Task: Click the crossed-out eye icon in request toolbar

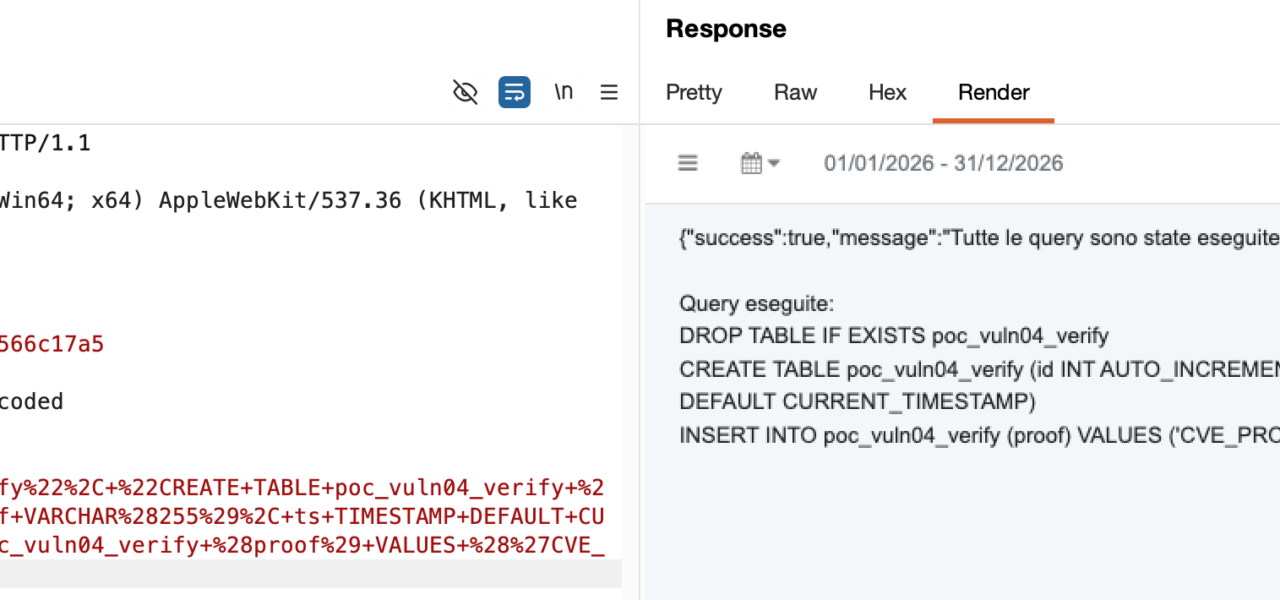Action: (465, 93)
